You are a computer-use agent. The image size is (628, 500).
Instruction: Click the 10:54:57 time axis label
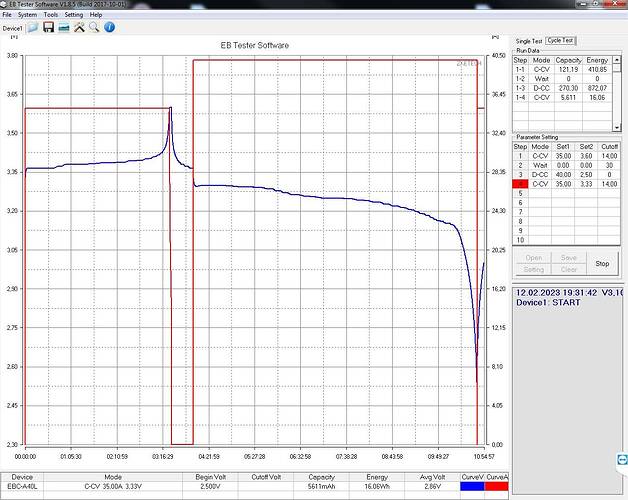coord(484,456)
